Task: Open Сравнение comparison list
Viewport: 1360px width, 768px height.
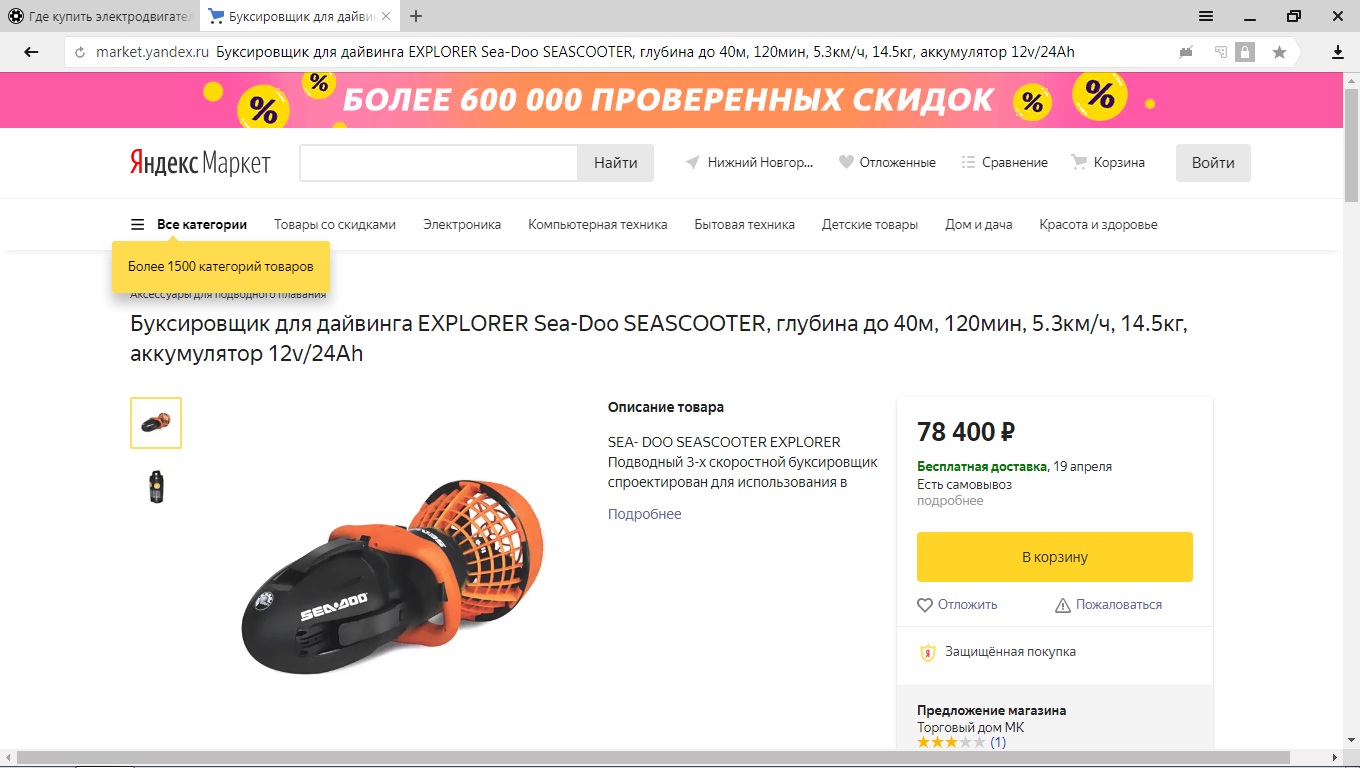Action: click(x=1004, y=162)
